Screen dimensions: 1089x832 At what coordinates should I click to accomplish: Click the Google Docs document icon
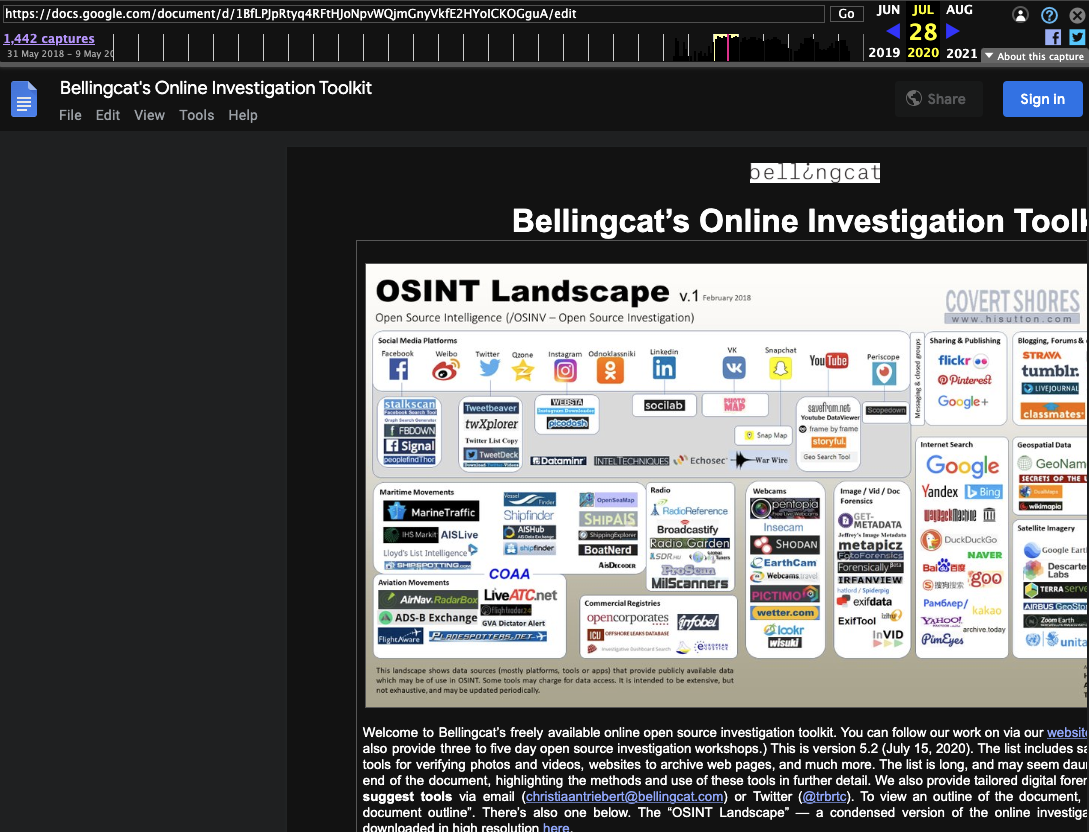click(24, 100)
